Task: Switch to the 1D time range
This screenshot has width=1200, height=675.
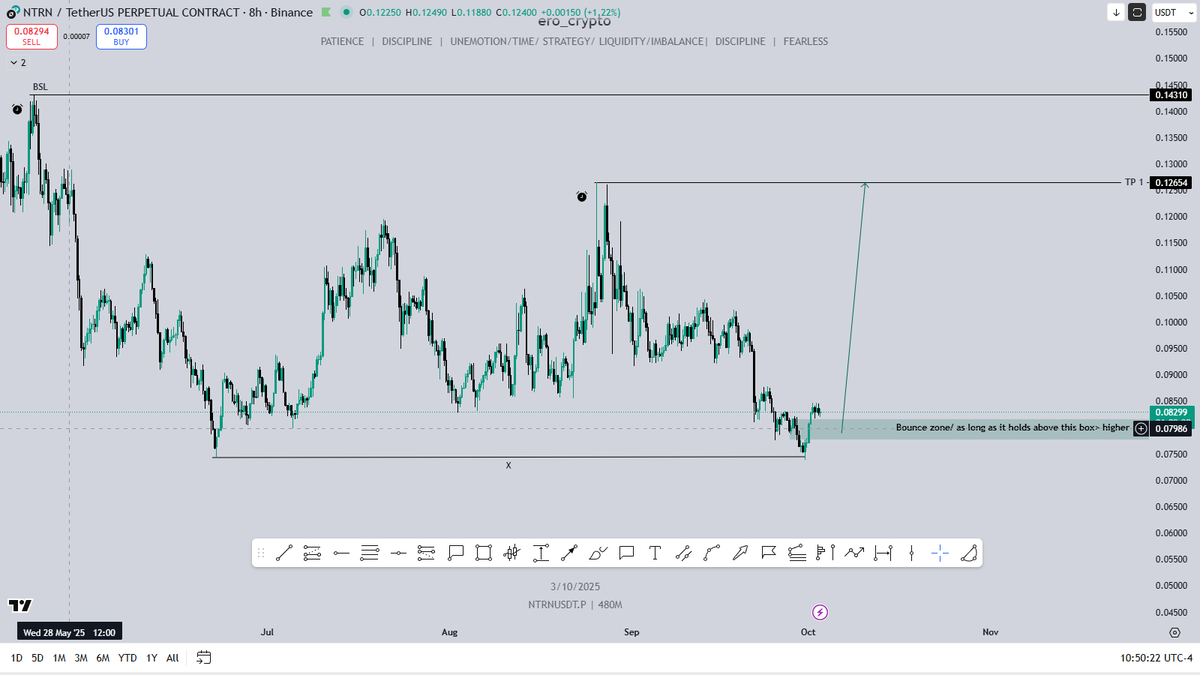Action: [17, 657]
